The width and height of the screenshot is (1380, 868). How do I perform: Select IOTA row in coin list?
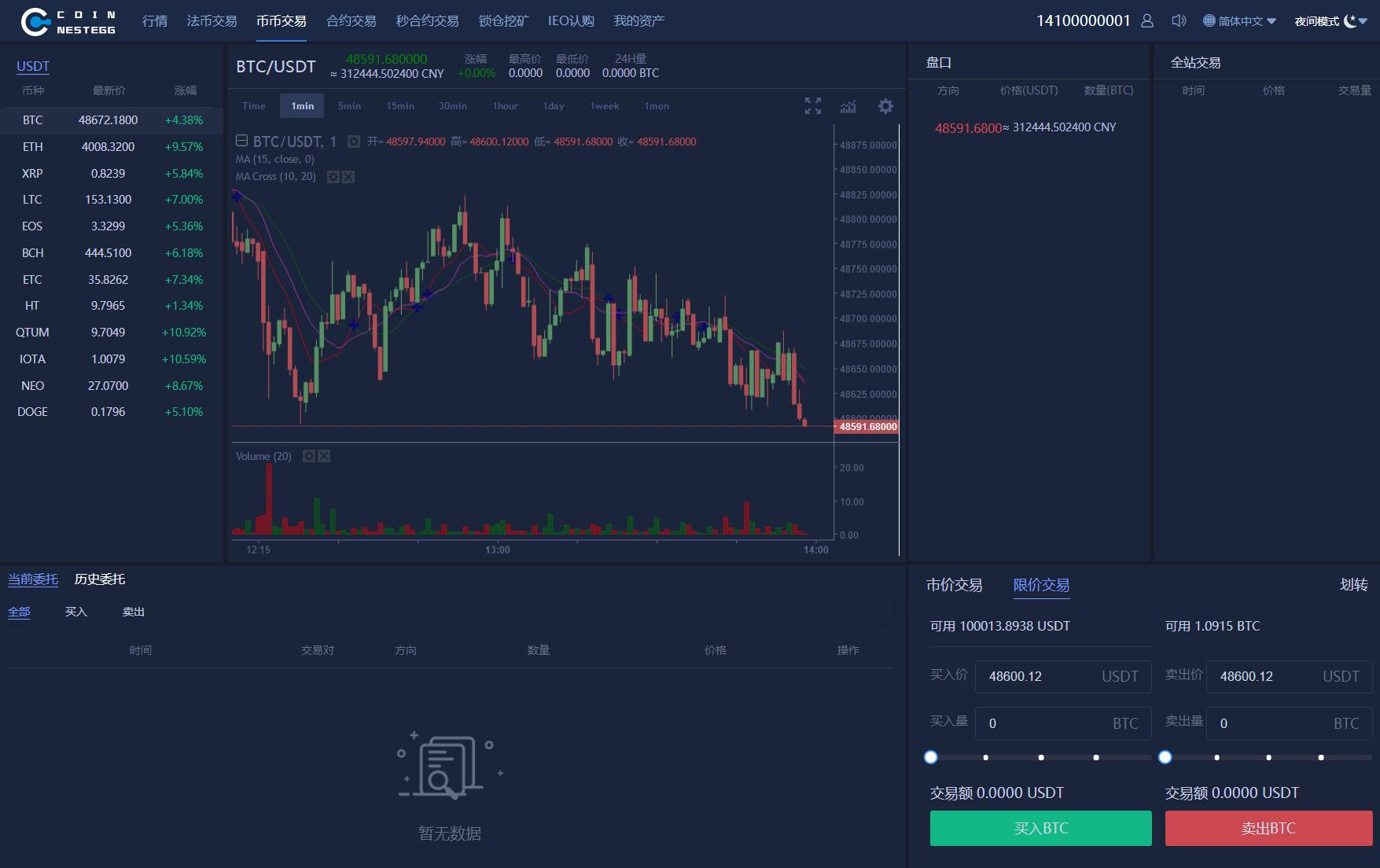click(112, 359)
